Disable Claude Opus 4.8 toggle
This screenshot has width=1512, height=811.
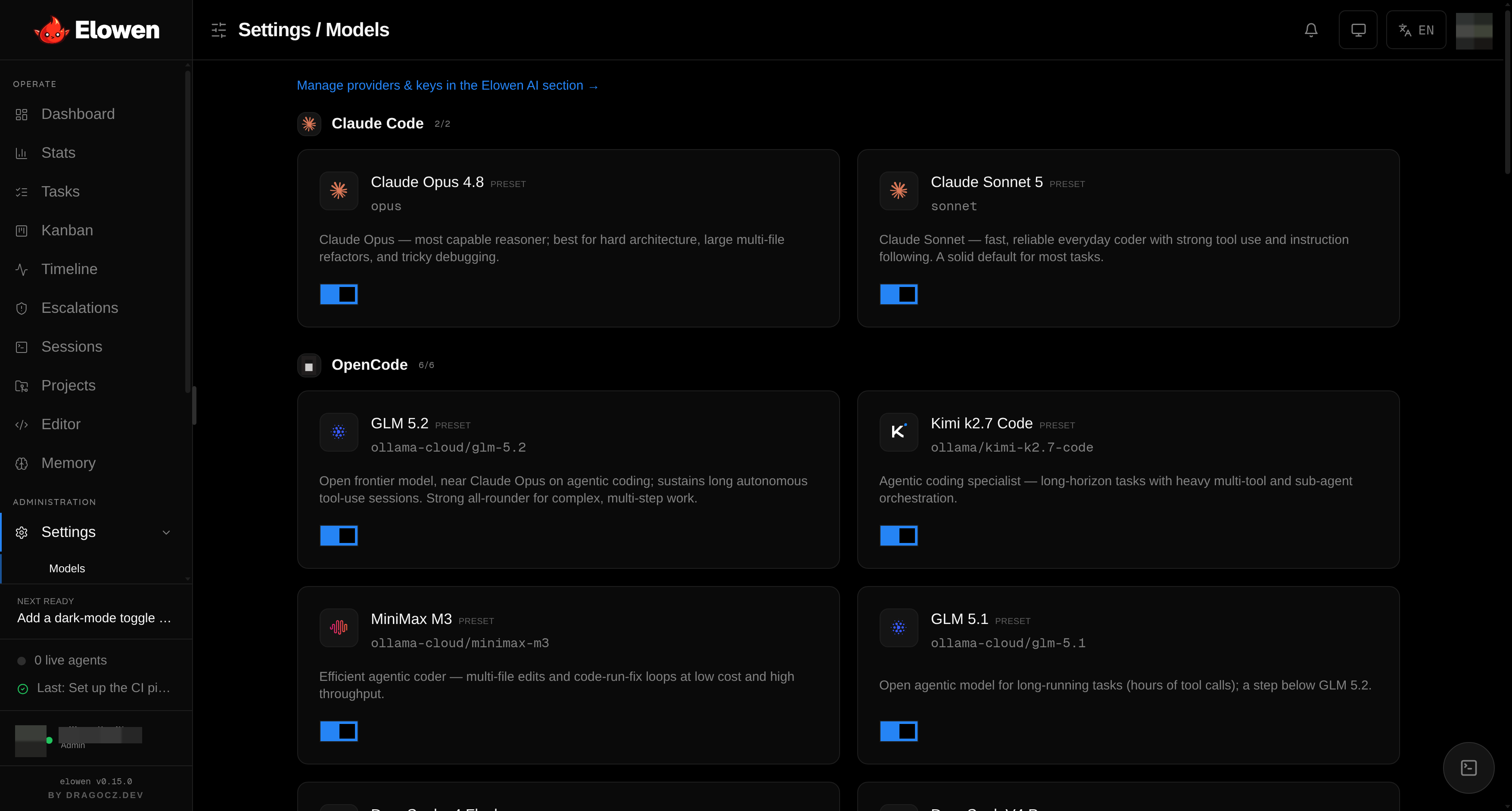pos(339,294)
